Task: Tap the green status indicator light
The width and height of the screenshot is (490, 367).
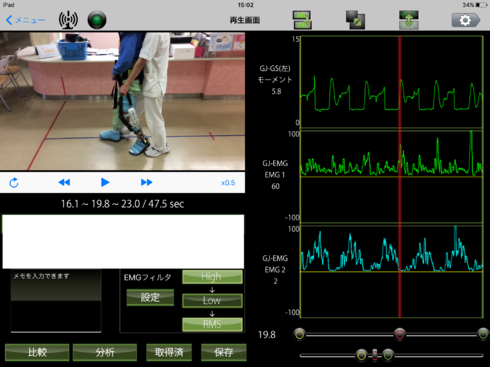Action: pyautogui.click(x=97, y=20)
